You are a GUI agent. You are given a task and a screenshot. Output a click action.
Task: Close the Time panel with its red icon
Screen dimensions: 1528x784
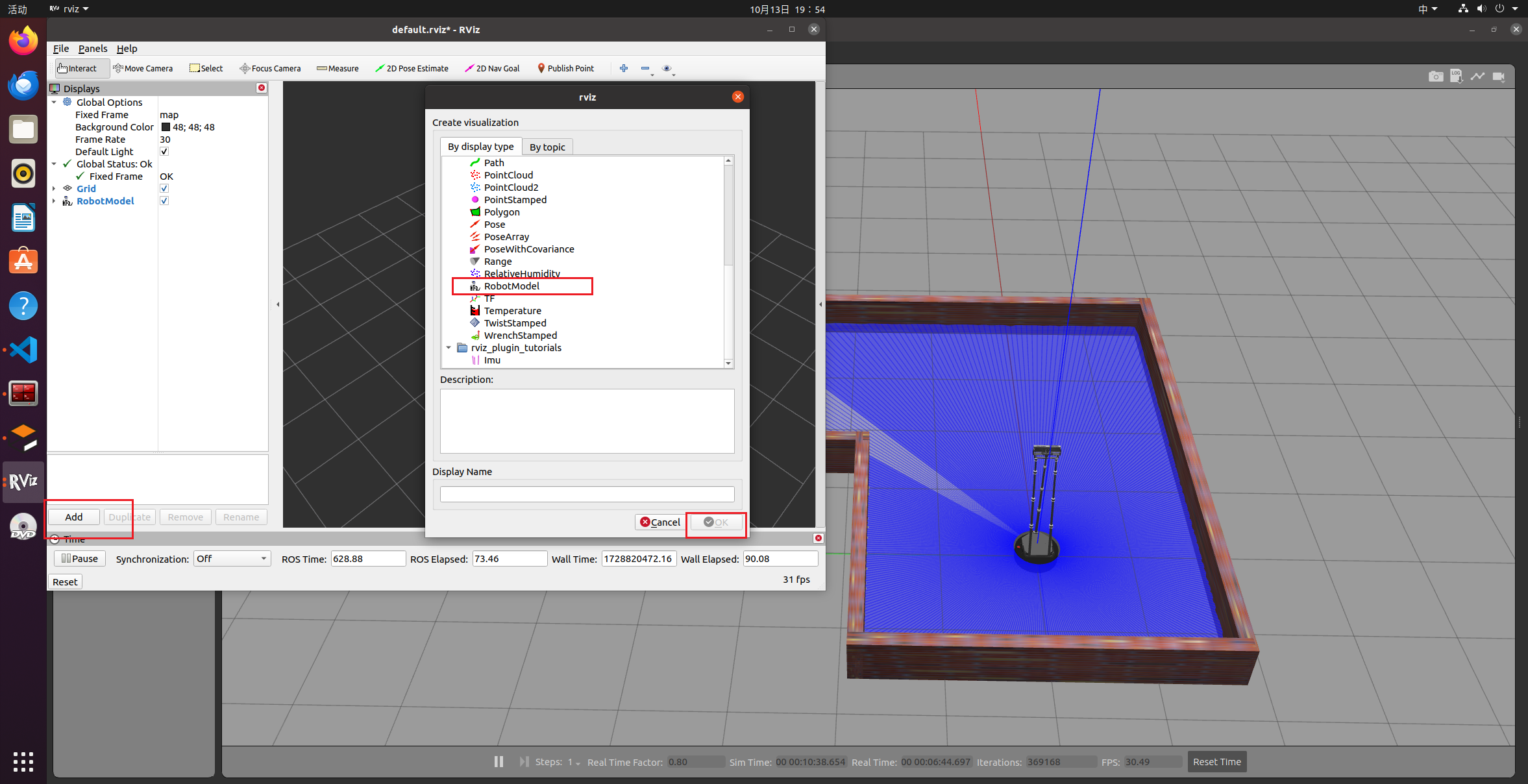[x=819, y=538]
